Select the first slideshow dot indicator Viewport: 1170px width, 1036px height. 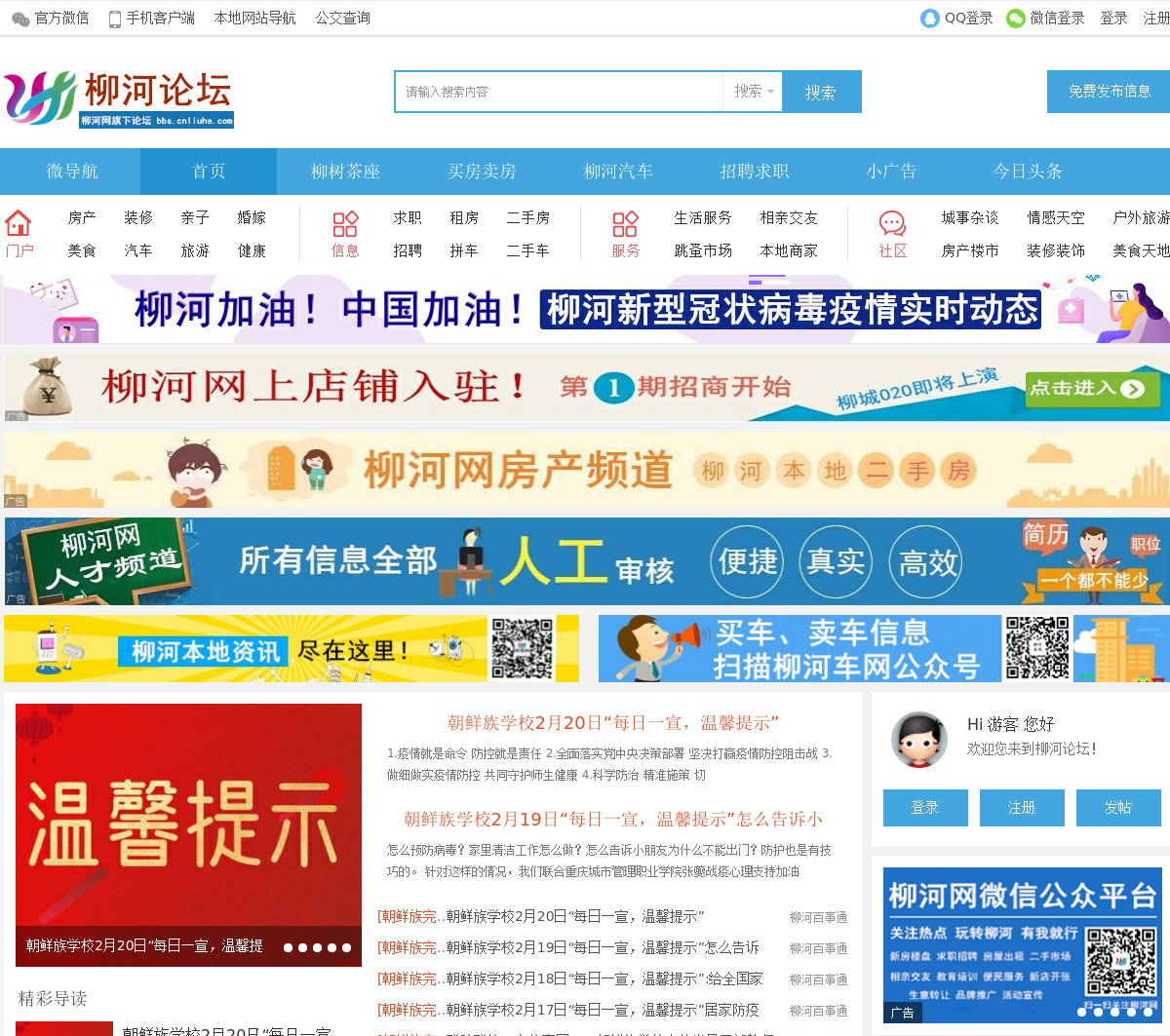[288, 947]
